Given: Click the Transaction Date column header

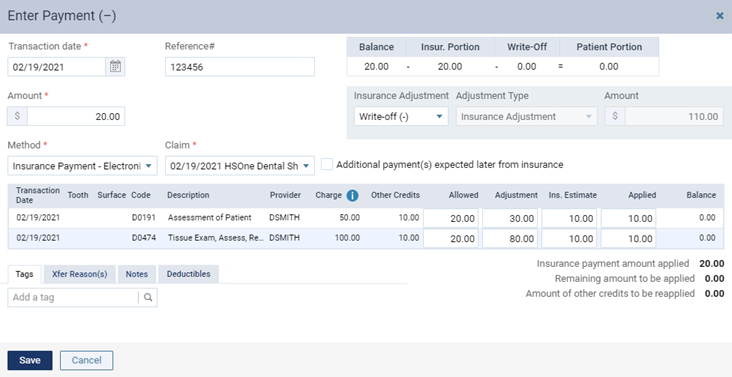Looking at the screenshot, I should tap(38, 195).
